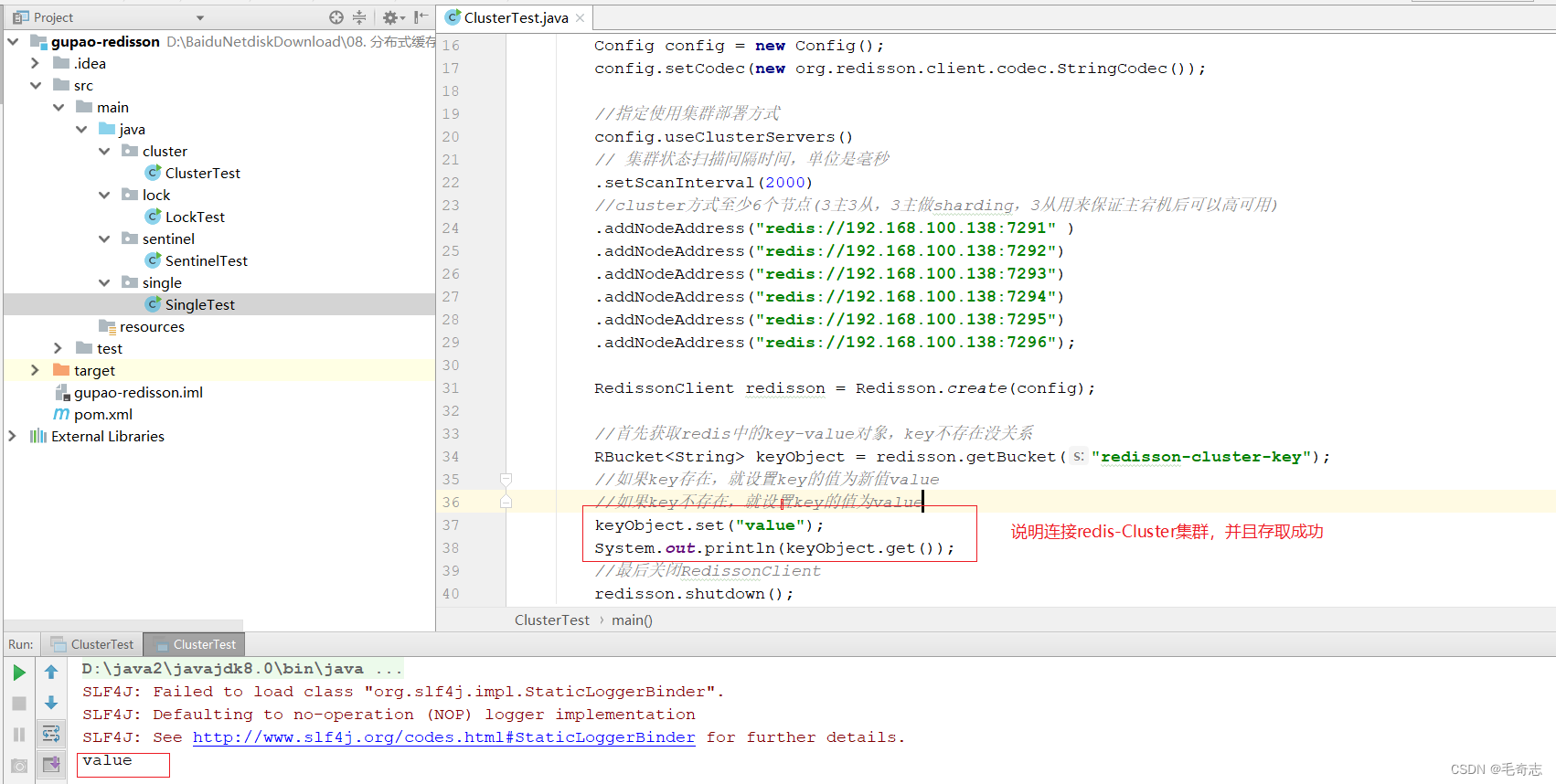Select SingleTest class in project tree
The height and width of the screenshot is (784, 1556).
coord(199,304)
